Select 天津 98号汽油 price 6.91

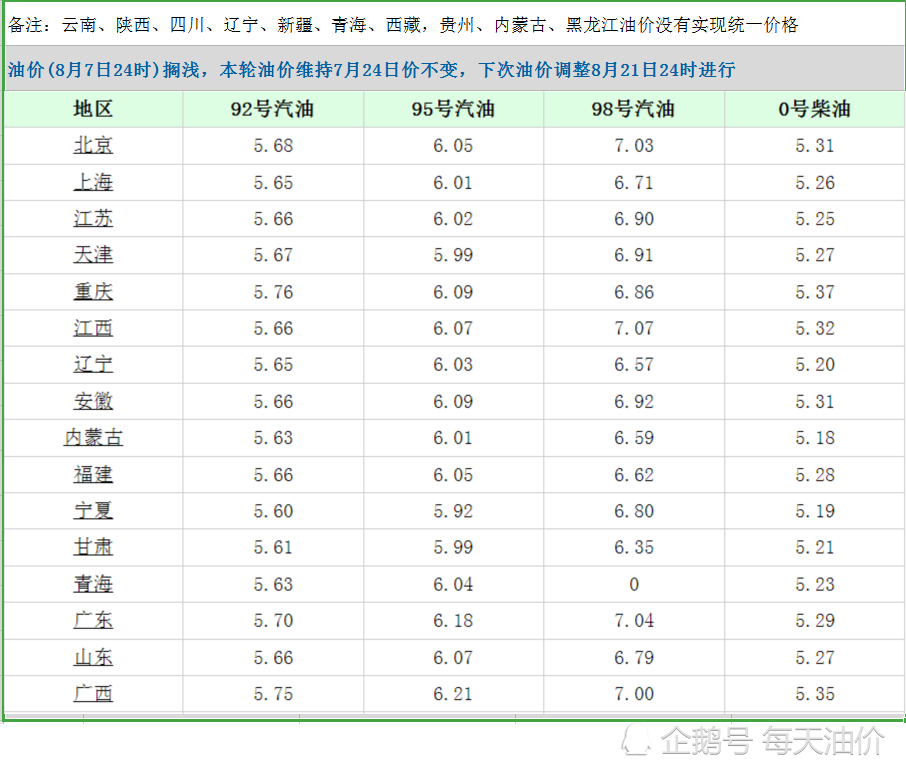(634, 255)
